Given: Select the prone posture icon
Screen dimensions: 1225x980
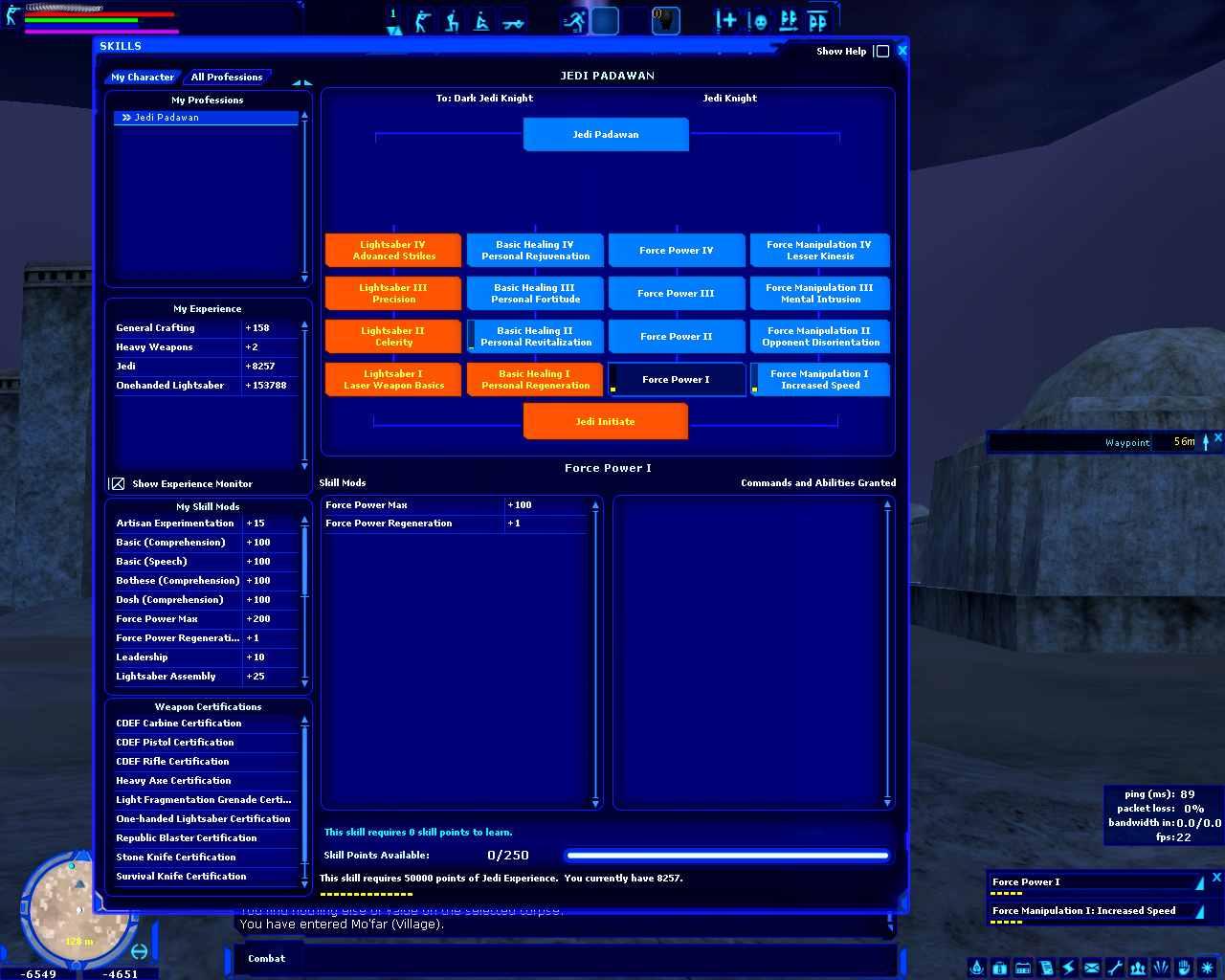Looking at the screenshot, I should click(x=513, y=21).
